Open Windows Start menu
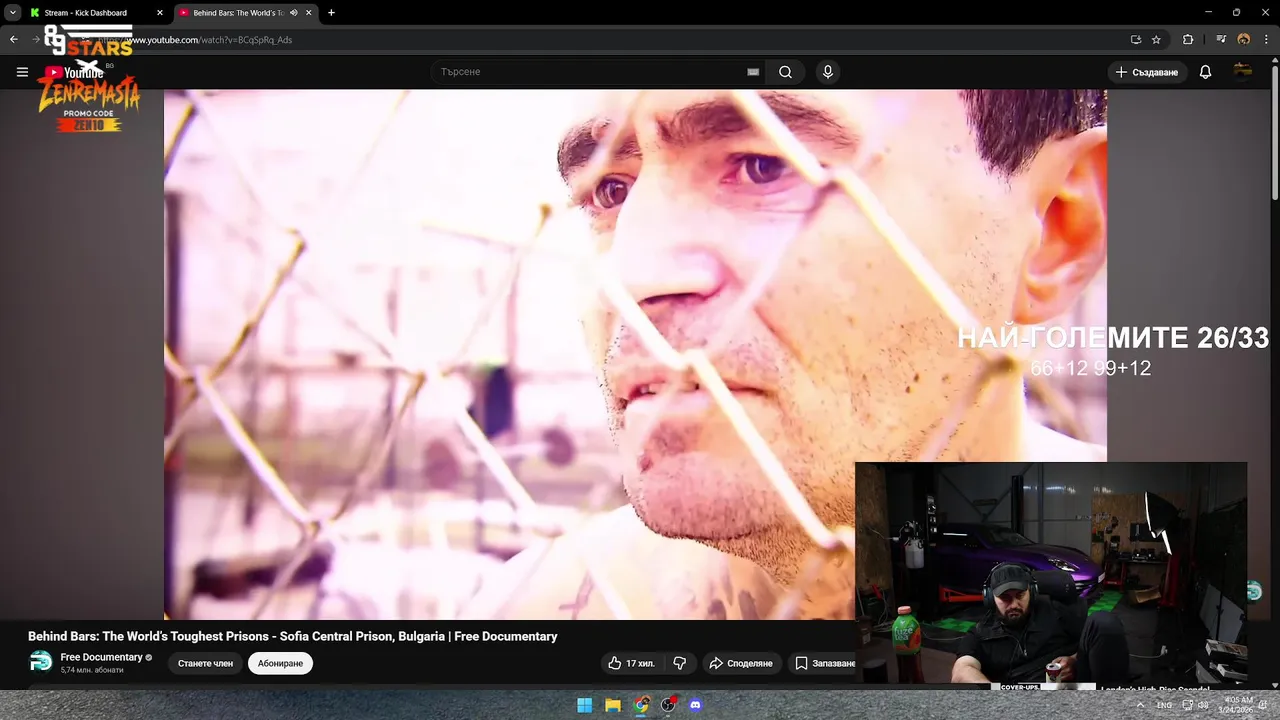1280x720 pixels. click(x=585, y=705)
